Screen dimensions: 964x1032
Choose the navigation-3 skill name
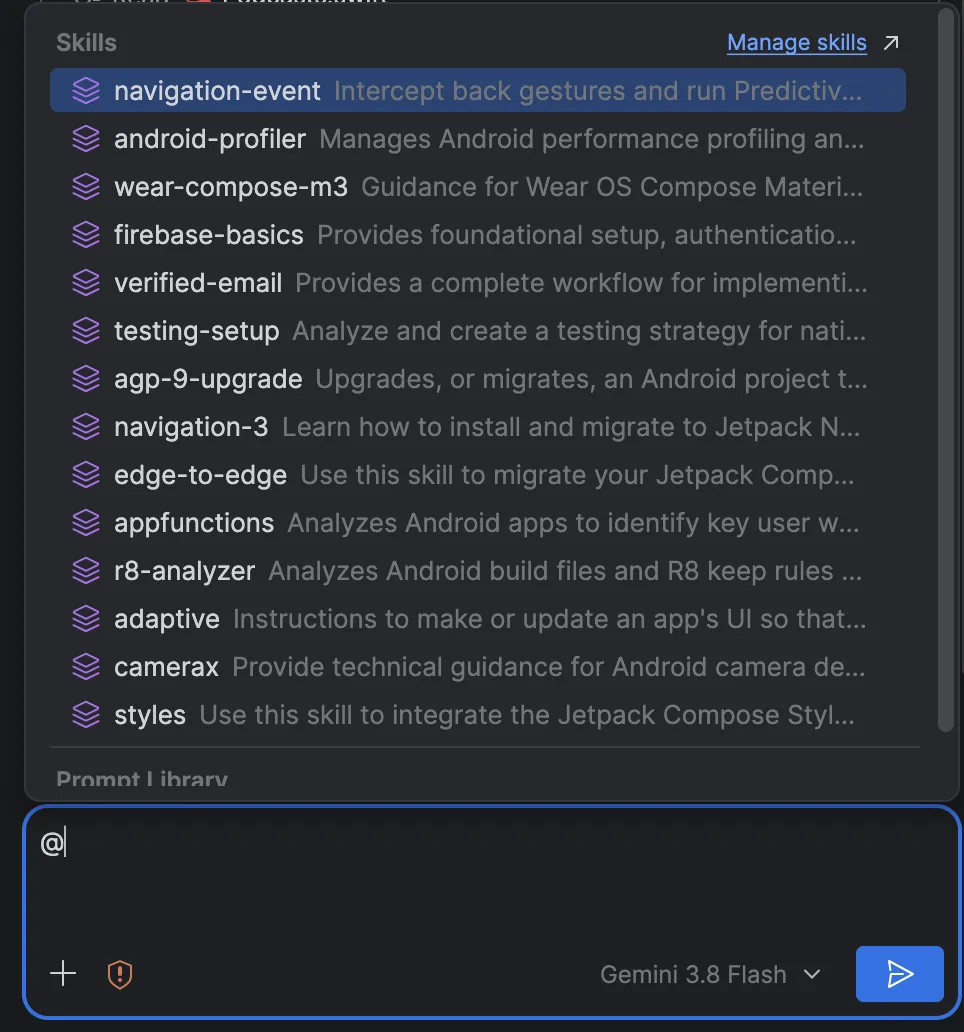[x=191, y=427]
